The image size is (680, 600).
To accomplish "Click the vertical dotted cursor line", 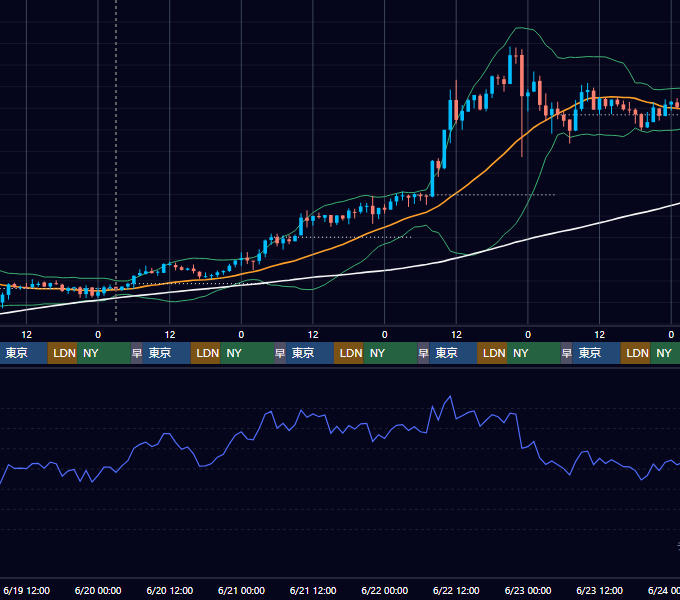I will [x=116, y=160].
